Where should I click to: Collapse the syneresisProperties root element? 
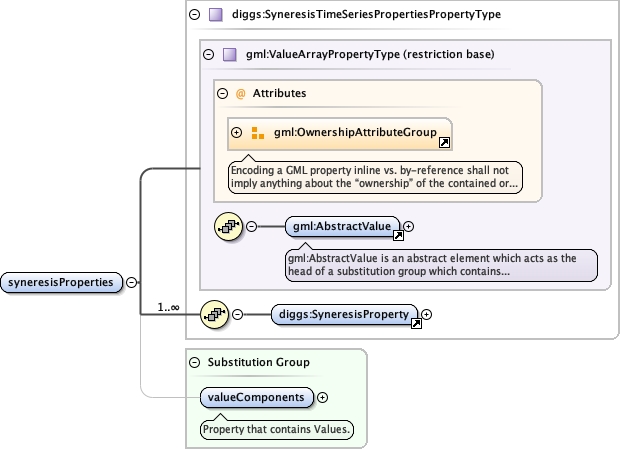(132, 282)
